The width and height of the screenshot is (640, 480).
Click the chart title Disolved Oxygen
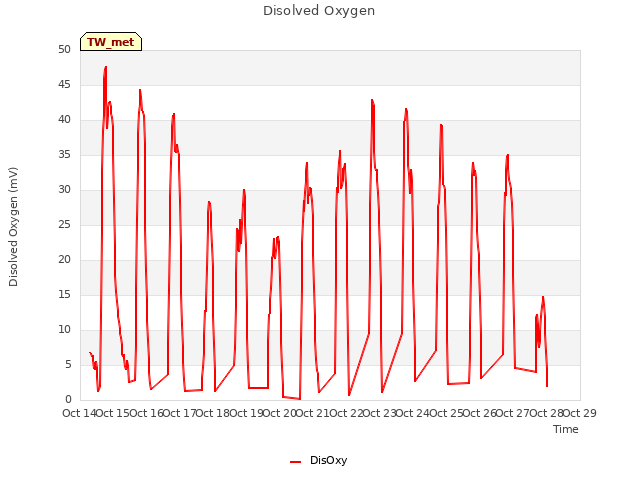point(319,11)
